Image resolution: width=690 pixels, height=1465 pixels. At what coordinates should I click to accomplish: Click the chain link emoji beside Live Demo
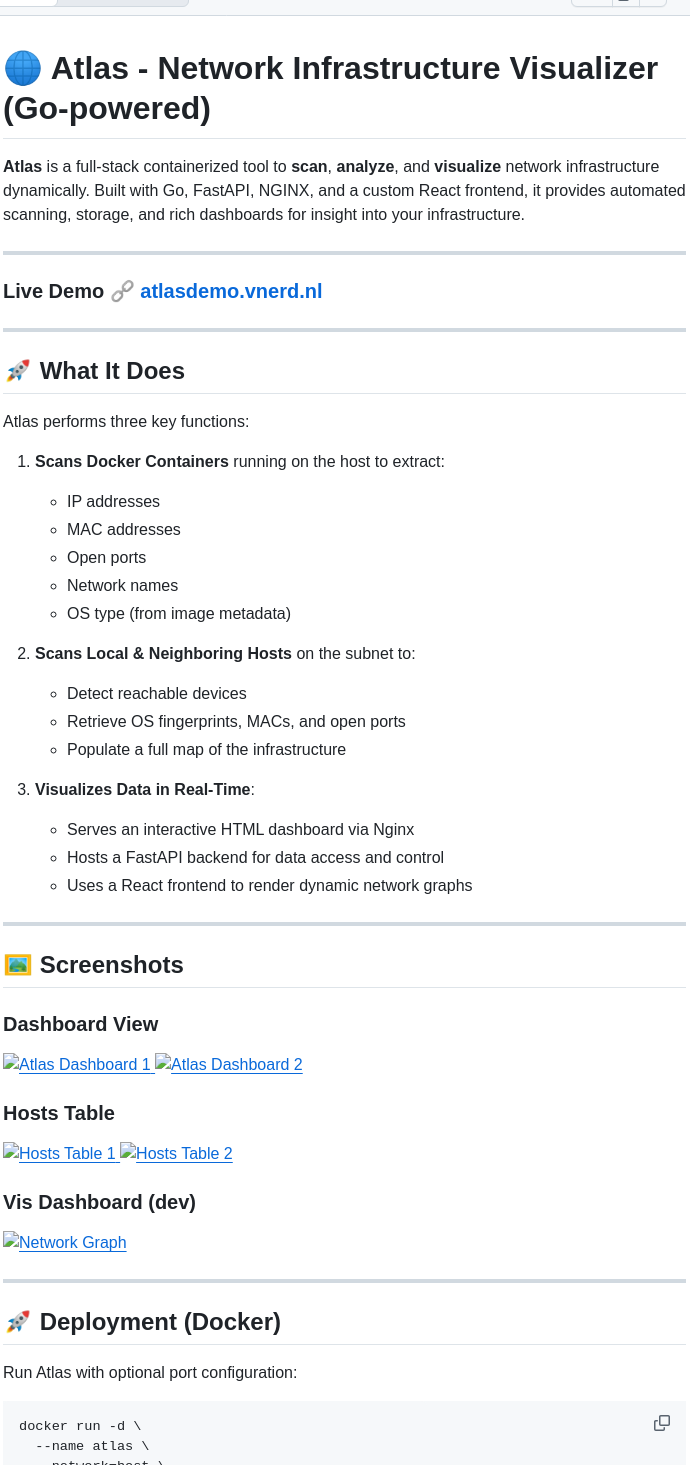[x=122, y=291]
